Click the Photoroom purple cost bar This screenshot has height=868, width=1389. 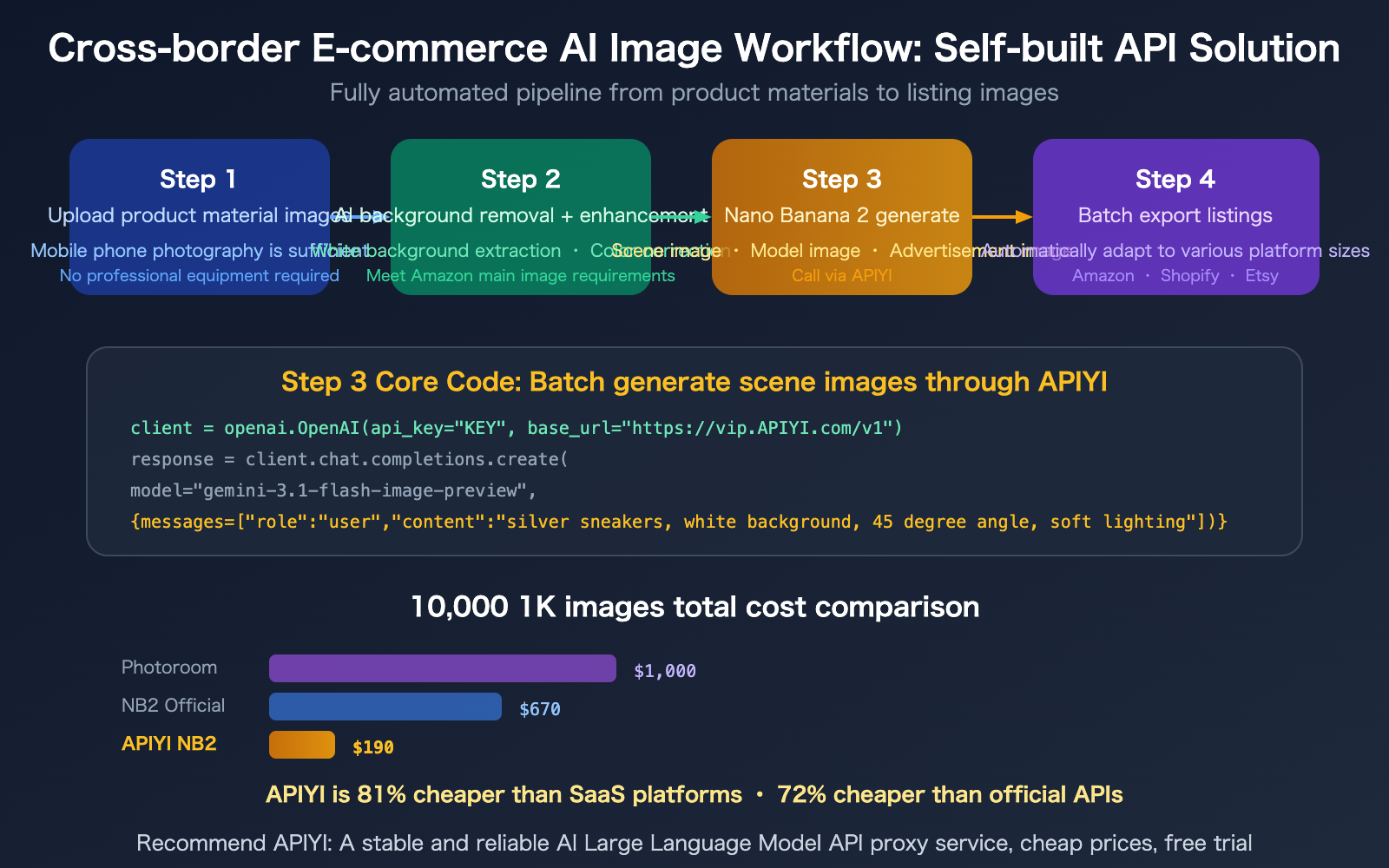442,667
